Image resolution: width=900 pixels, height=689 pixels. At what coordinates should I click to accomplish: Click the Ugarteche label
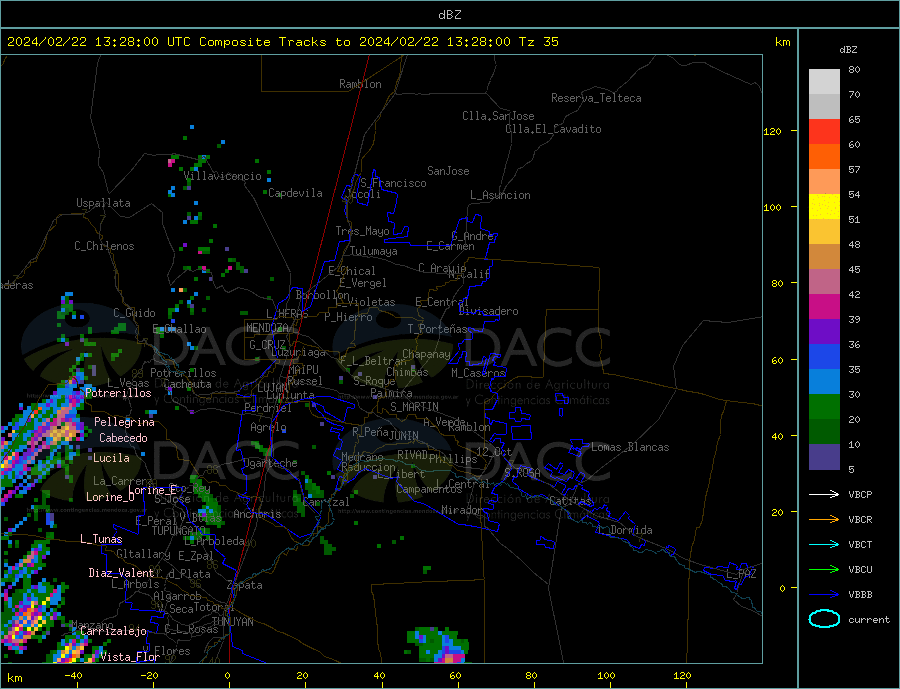pyautogui.click(x=270, y=463)
